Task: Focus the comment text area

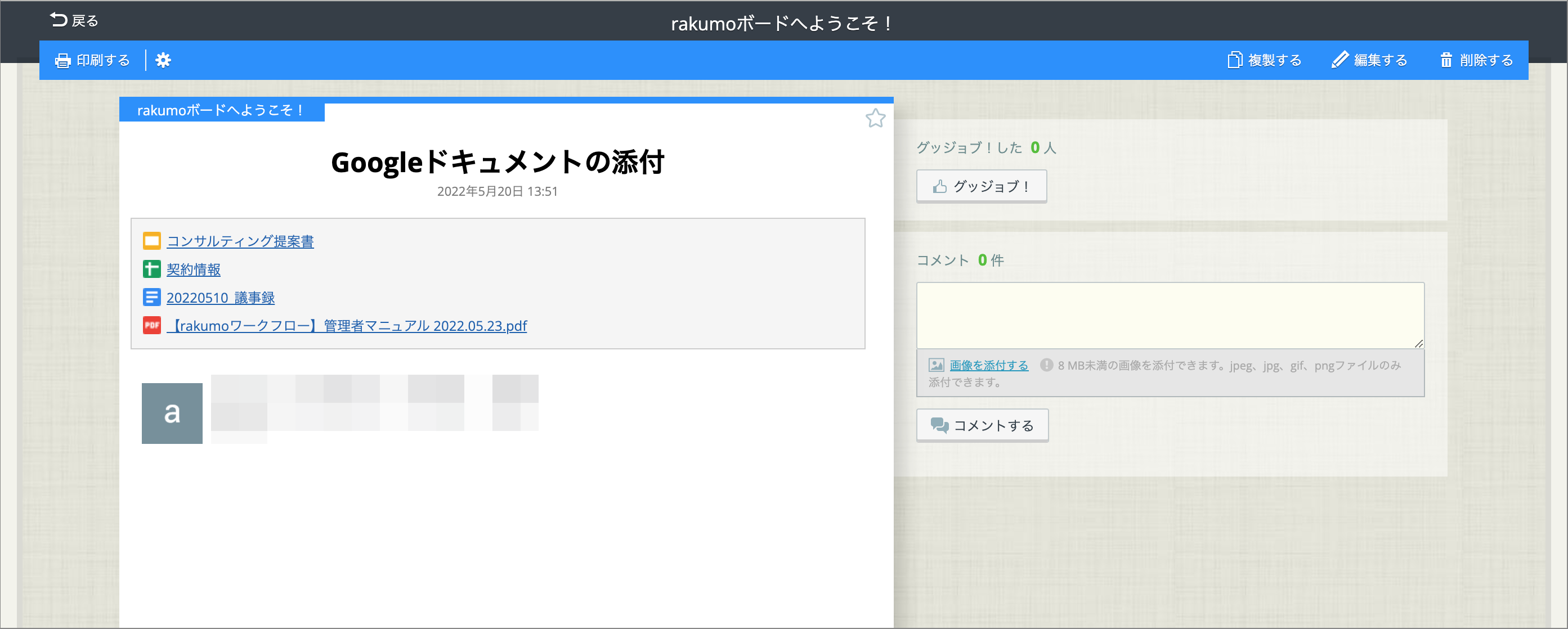Action: click(1170, 315)
